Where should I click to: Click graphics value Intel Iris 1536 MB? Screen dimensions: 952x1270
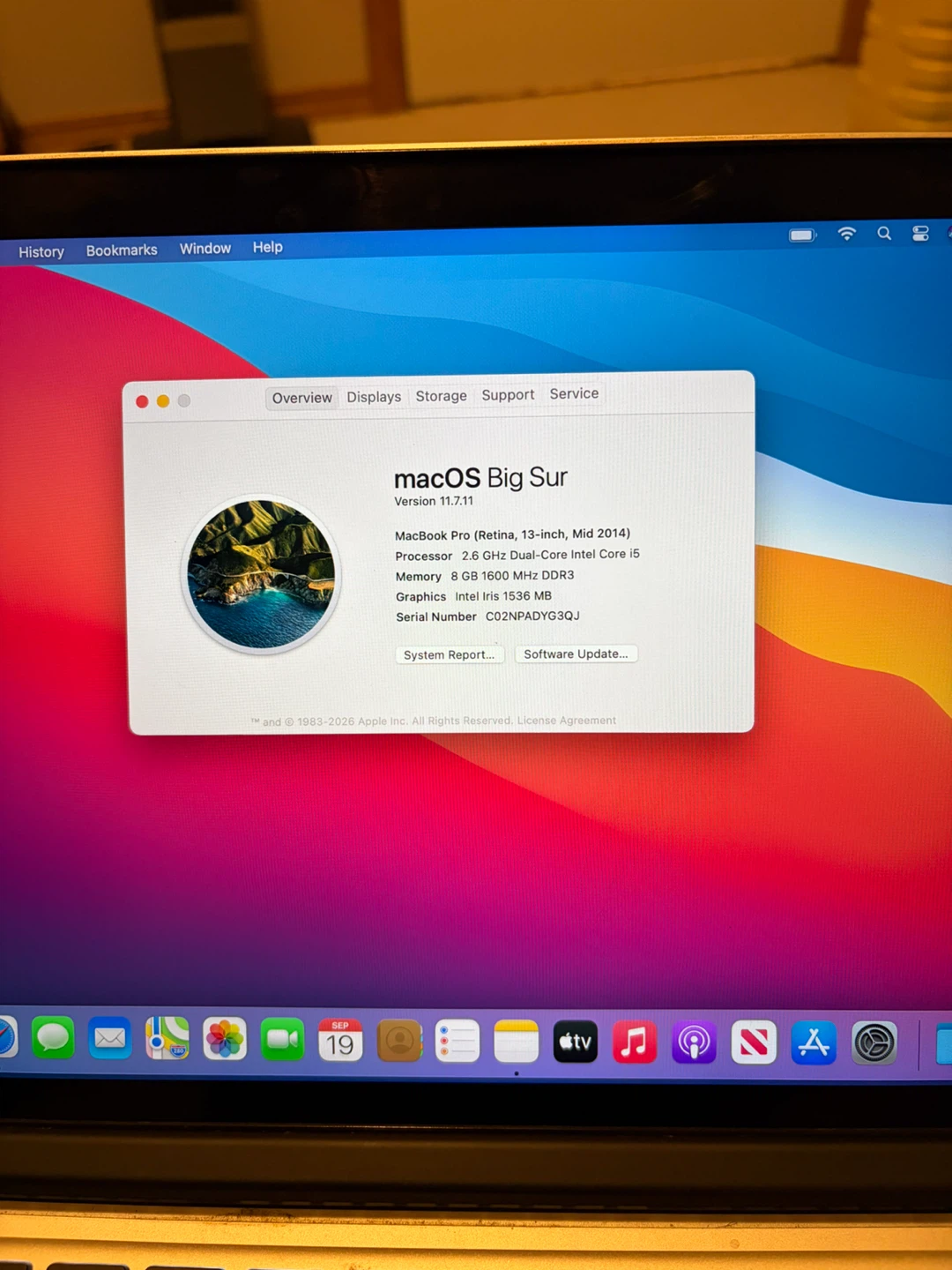point(503,596)
